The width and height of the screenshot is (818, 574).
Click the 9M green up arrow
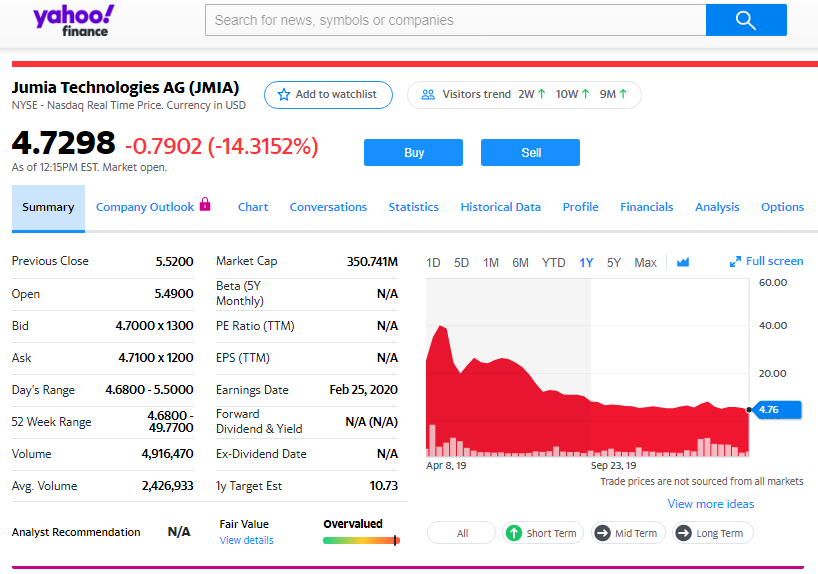(x=623, y=94)
